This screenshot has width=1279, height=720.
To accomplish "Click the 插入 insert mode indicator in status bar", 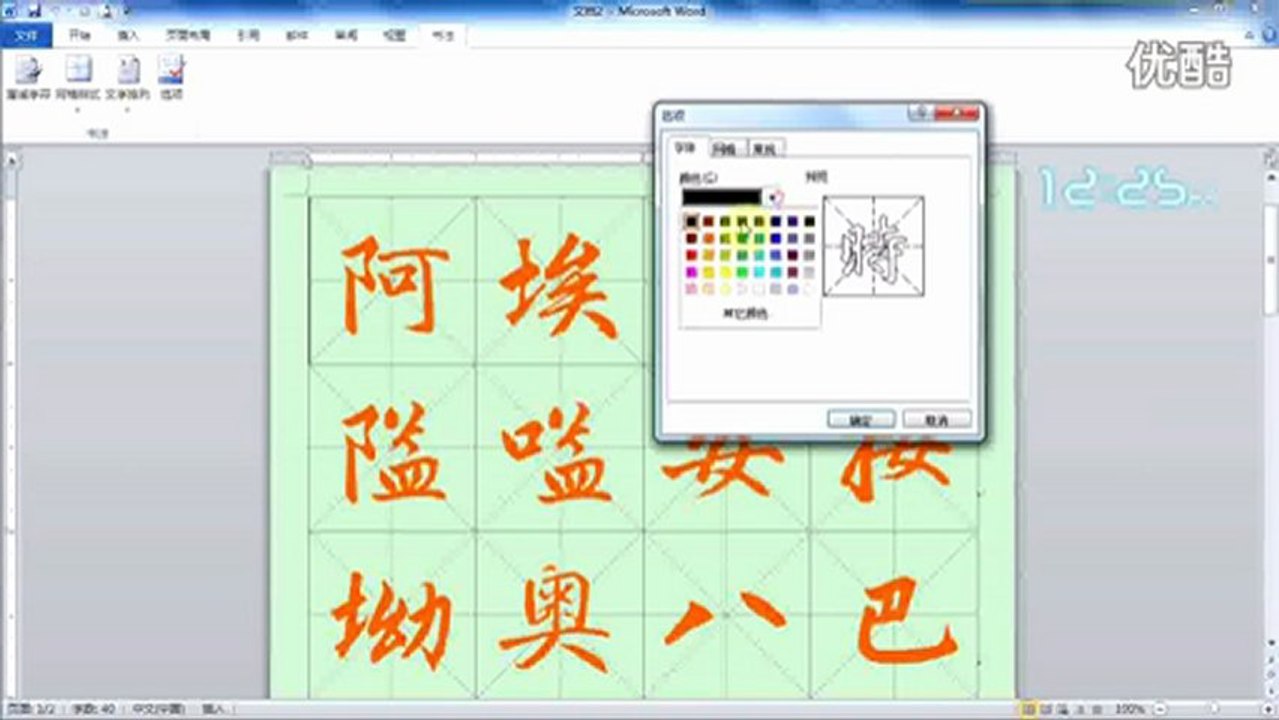I will point(213,708).
